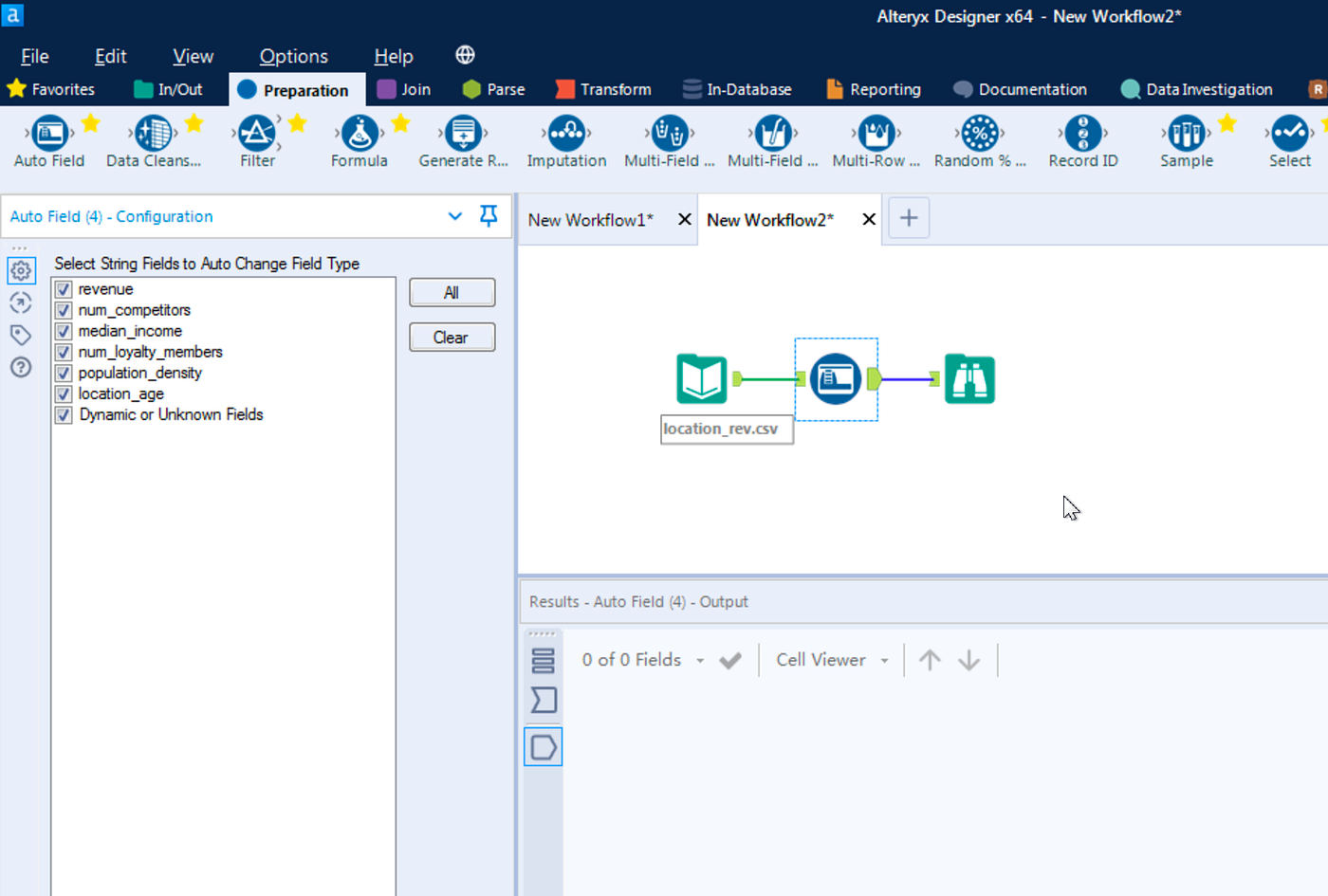
Task: Toggle the median_income checkbox
Action: [x=64, y=331]
